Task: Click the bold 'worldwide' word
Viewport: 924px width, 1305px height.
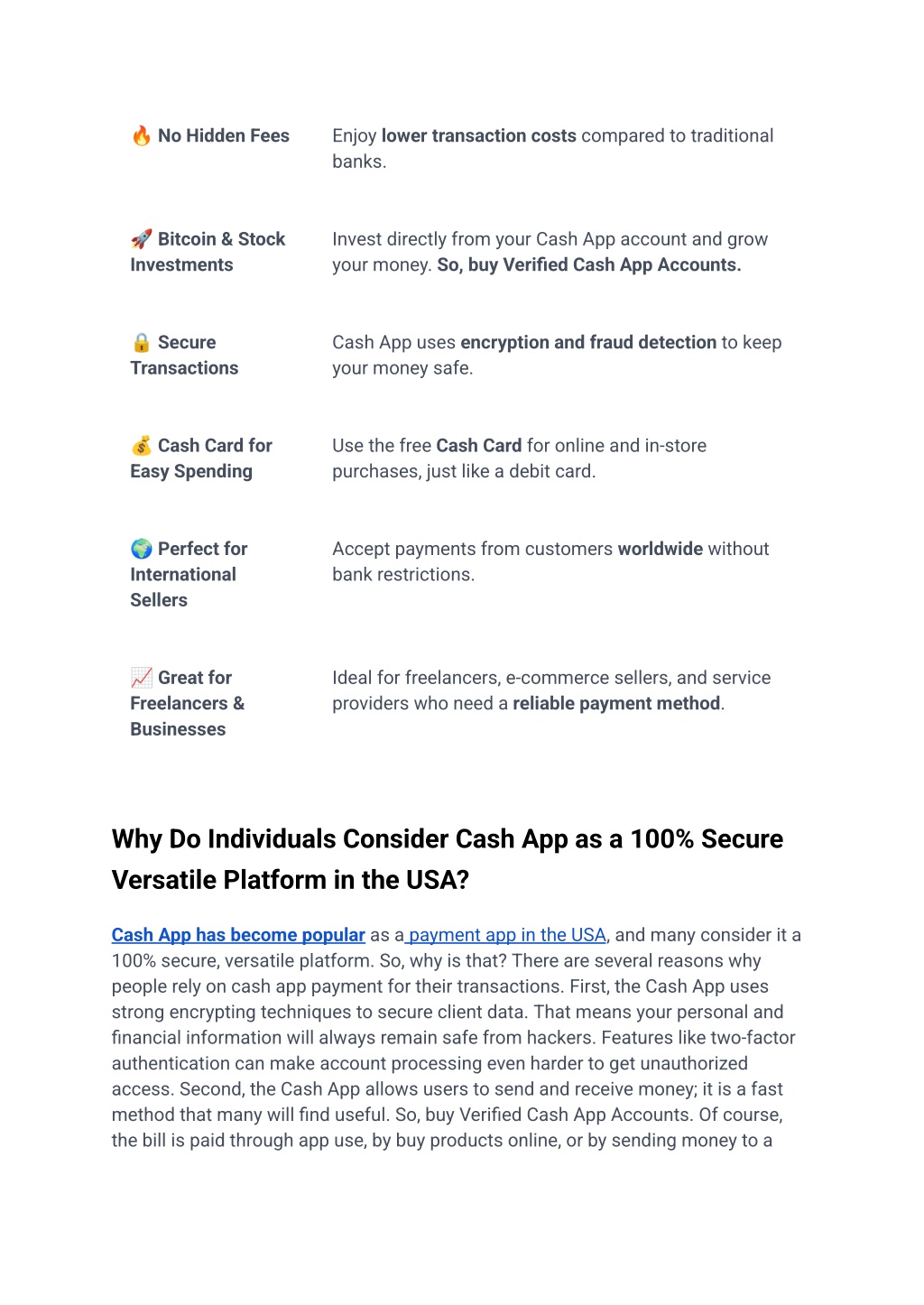Action: coord(661,549)
